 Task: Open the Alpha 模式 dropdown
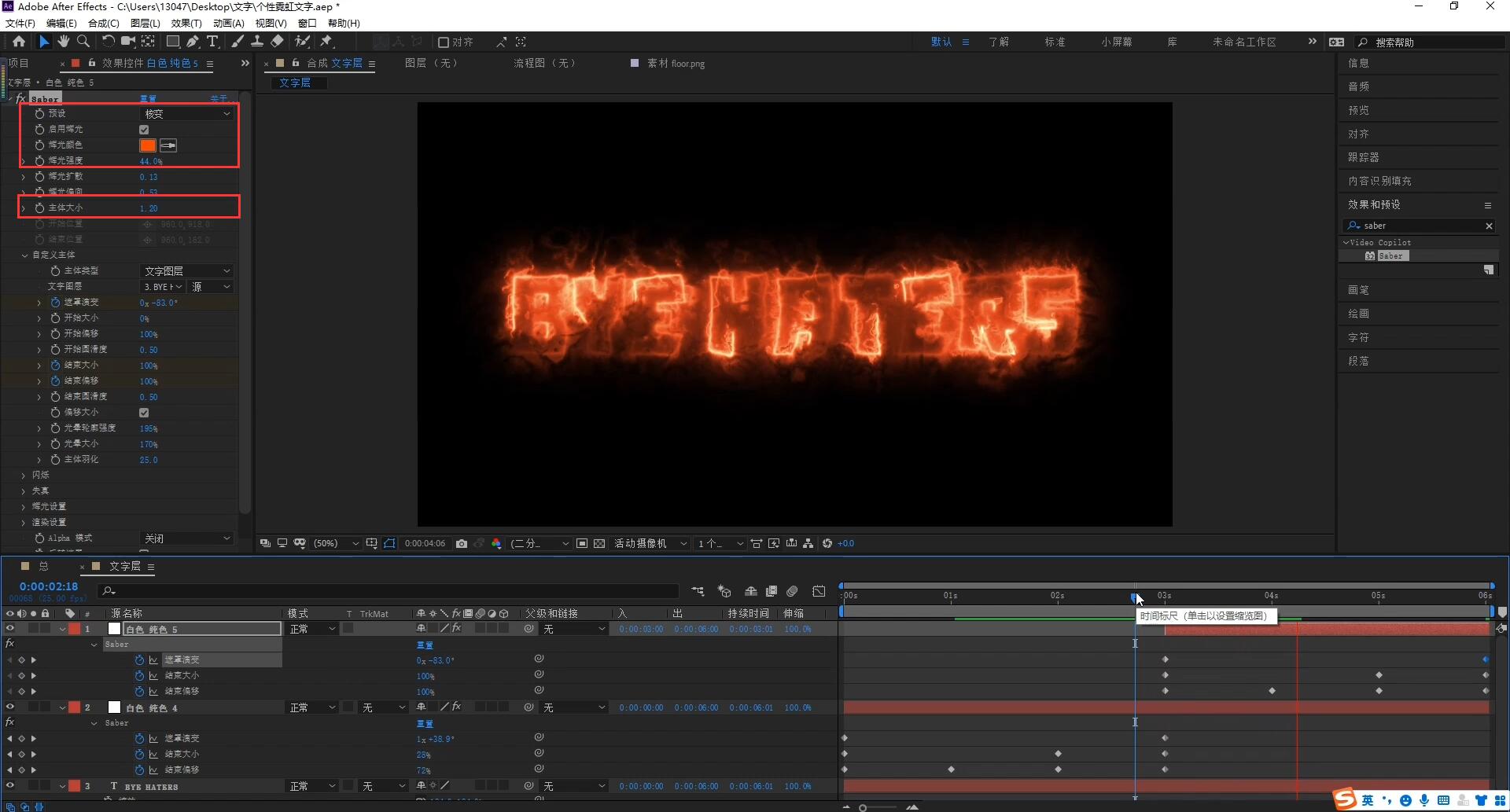click(186, 538)
